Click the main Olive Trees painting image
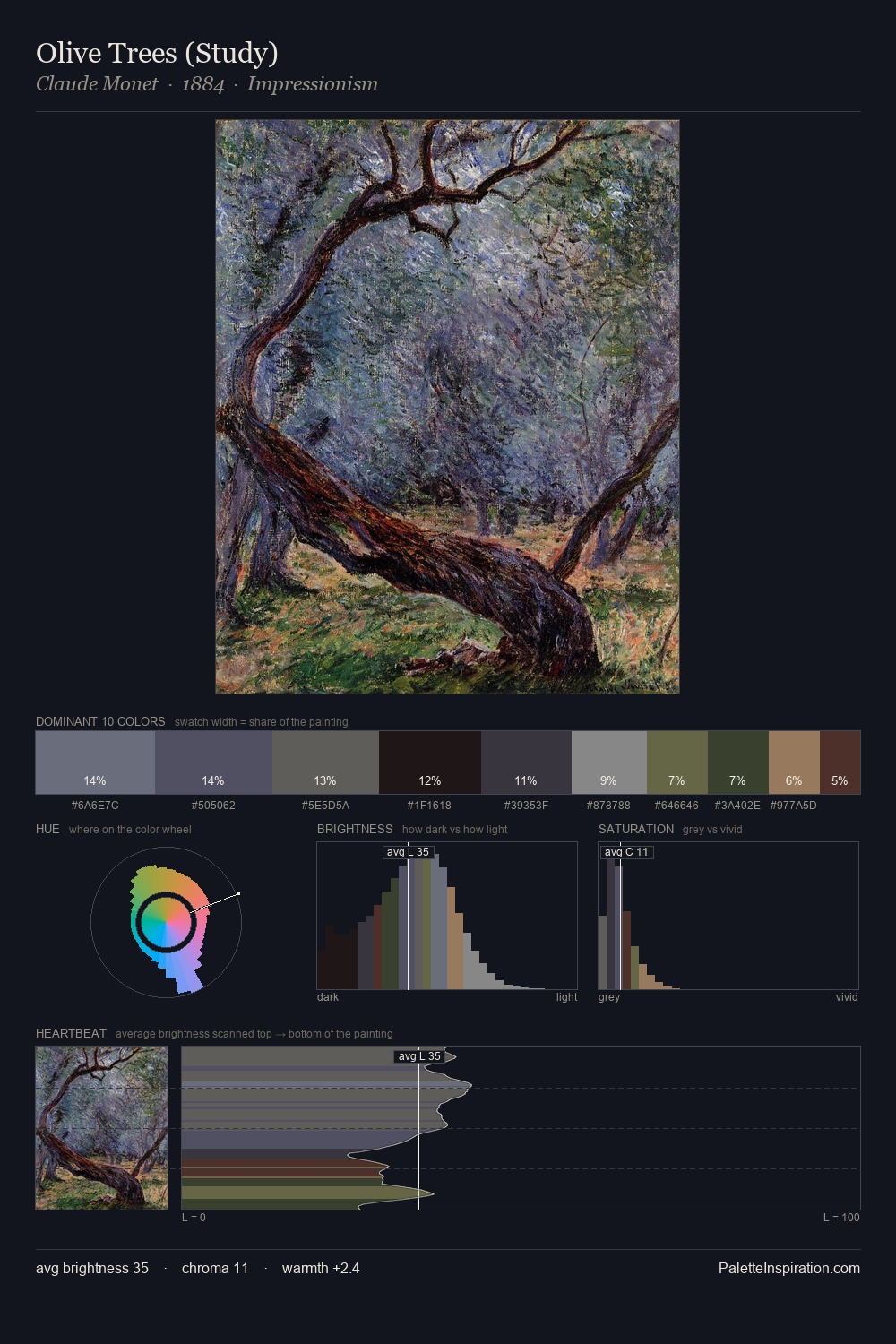The width and height of the screenshot is (896, 1344). click(x=447, y=407)
